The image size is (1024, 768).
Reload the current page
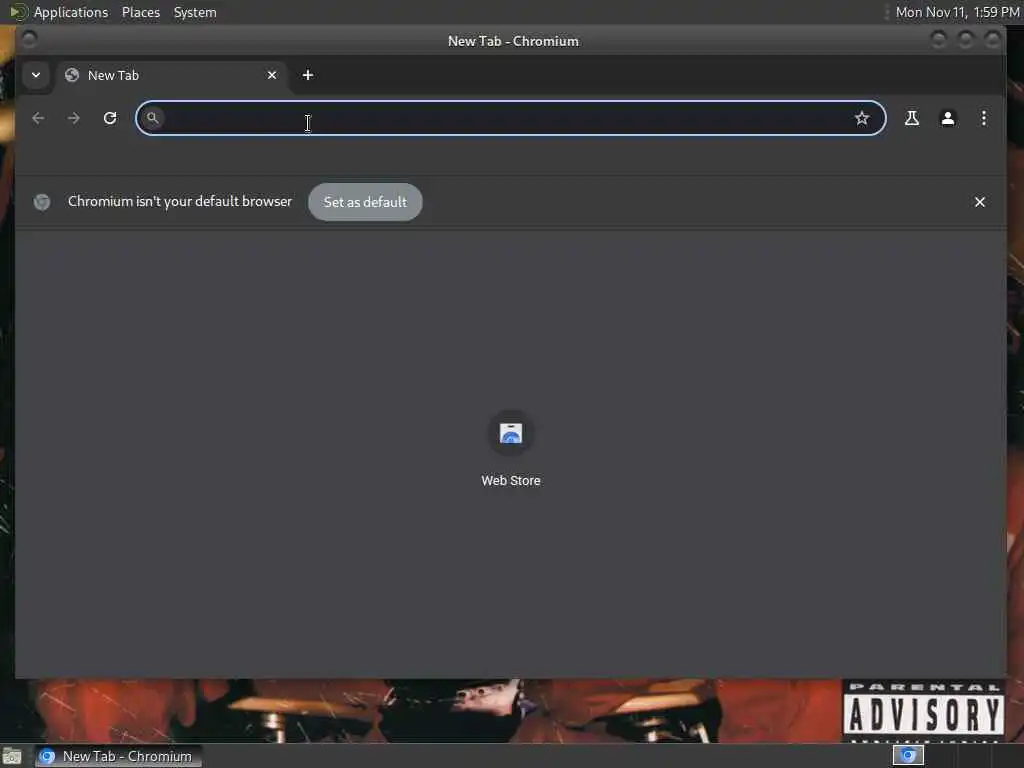110,118
